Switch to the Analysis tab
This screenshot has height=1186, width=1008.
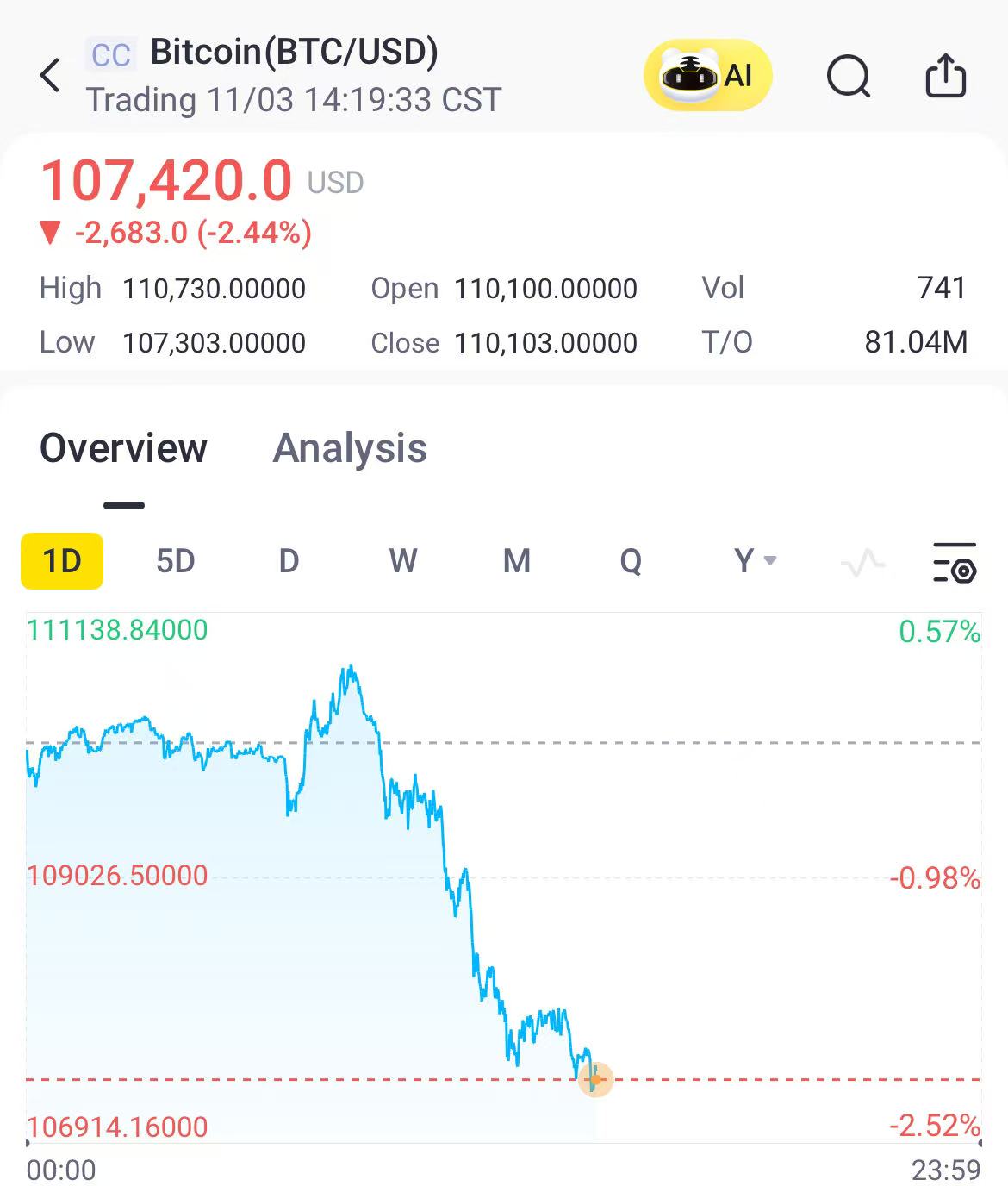[350, 449]
